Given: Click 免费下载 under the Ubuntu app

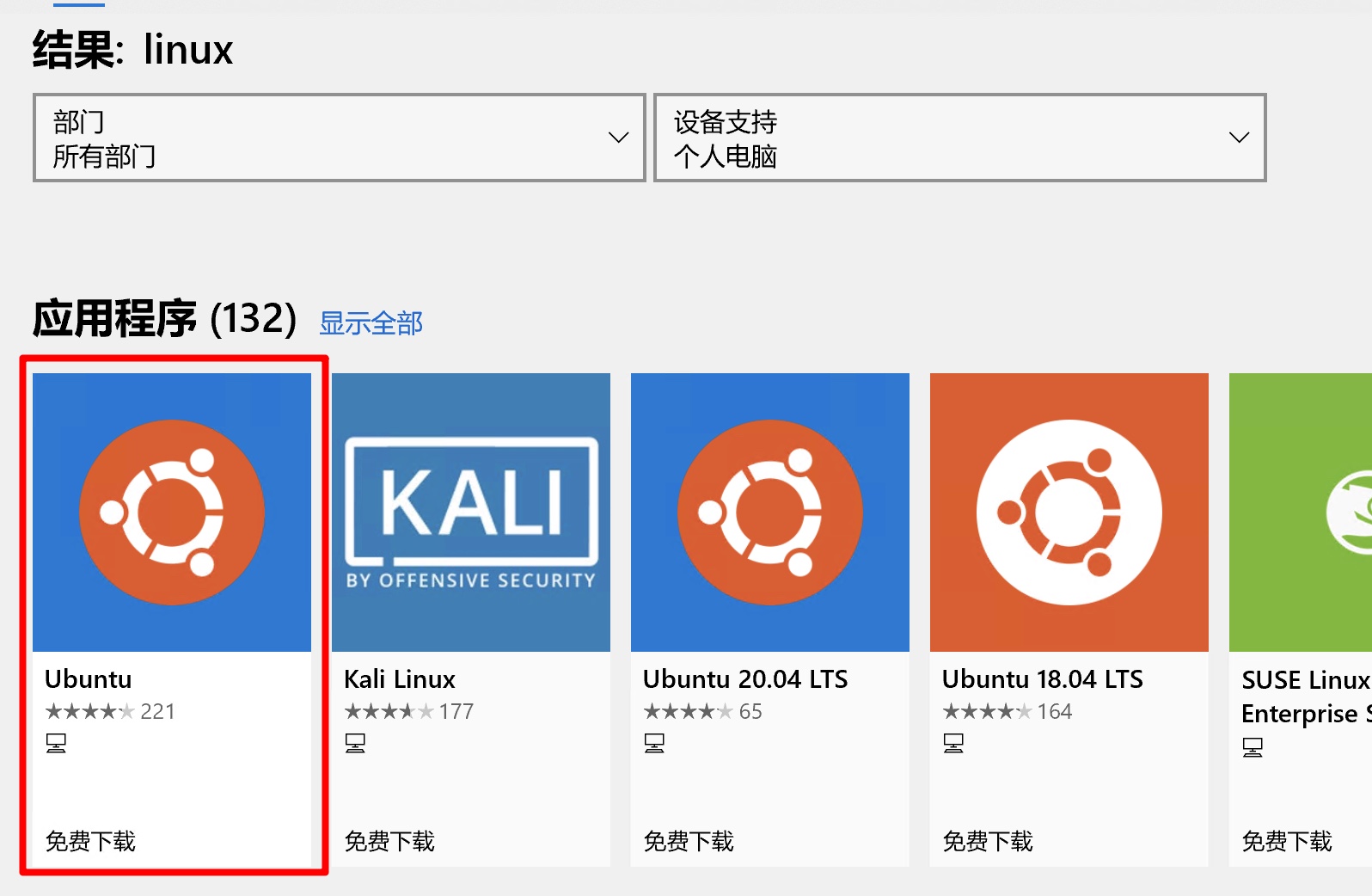Looking at the screenshot, I should 90,841.
